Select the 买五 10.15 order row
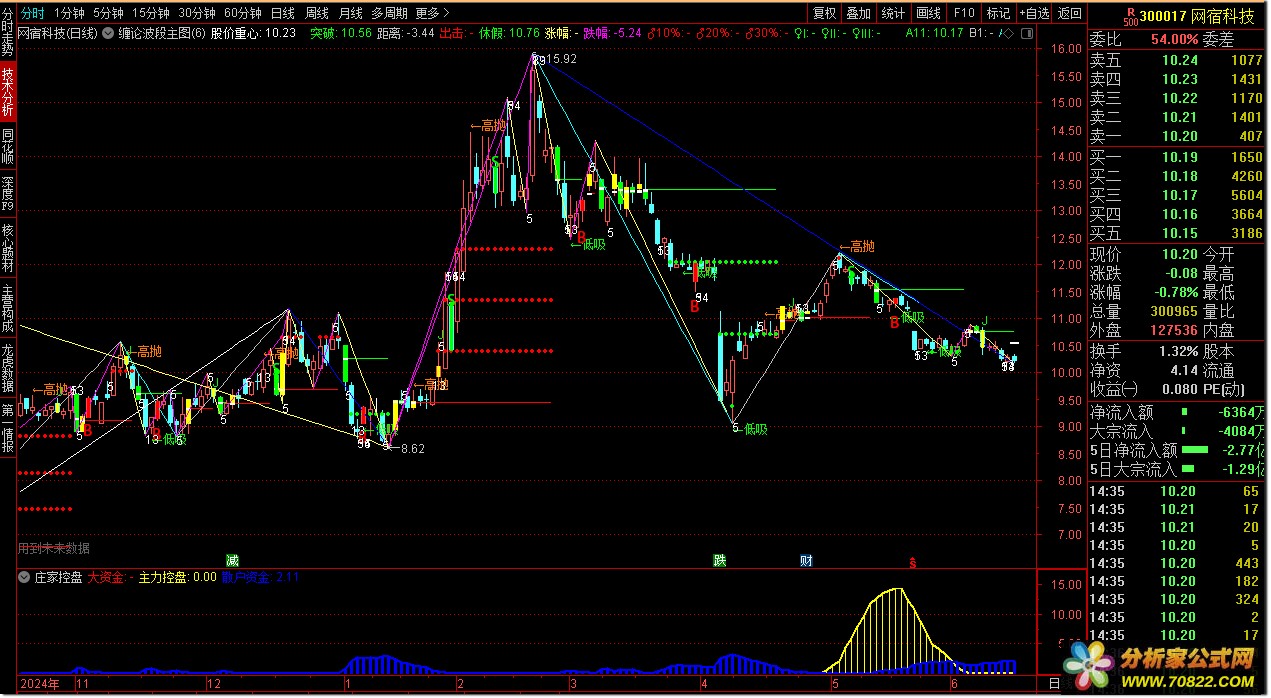This screenshot has width=1271, height=698. (1177, 233)
